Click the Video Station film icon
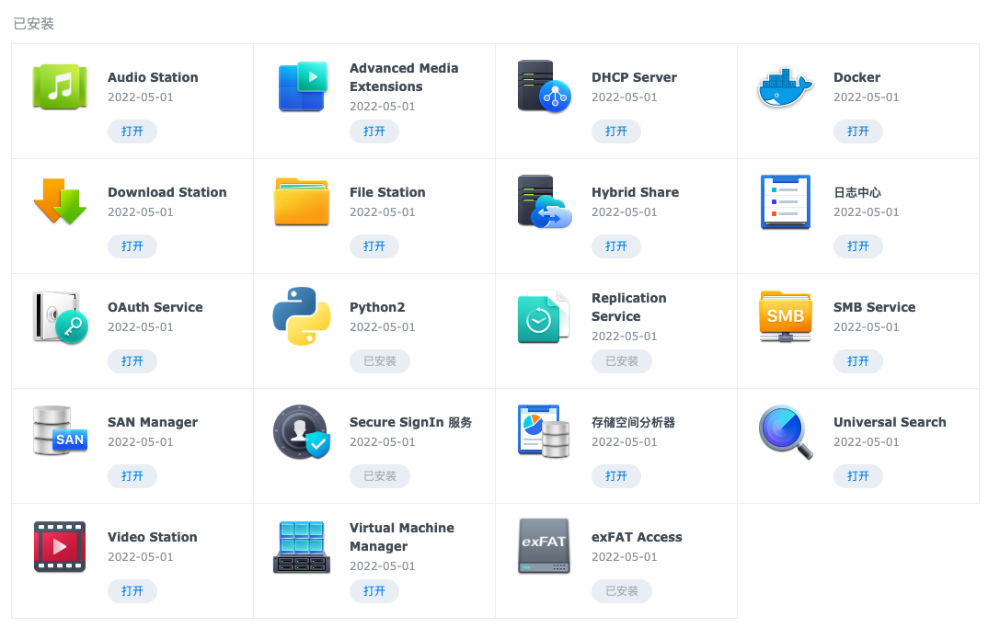The height and width of the screenshot is (628, 1000). (60, 546)
